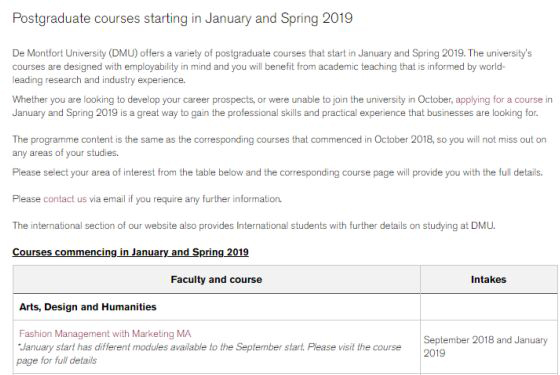
Task: Click the empty Intakes cell beside Arts, Design and Humanities
Action: 489,307
